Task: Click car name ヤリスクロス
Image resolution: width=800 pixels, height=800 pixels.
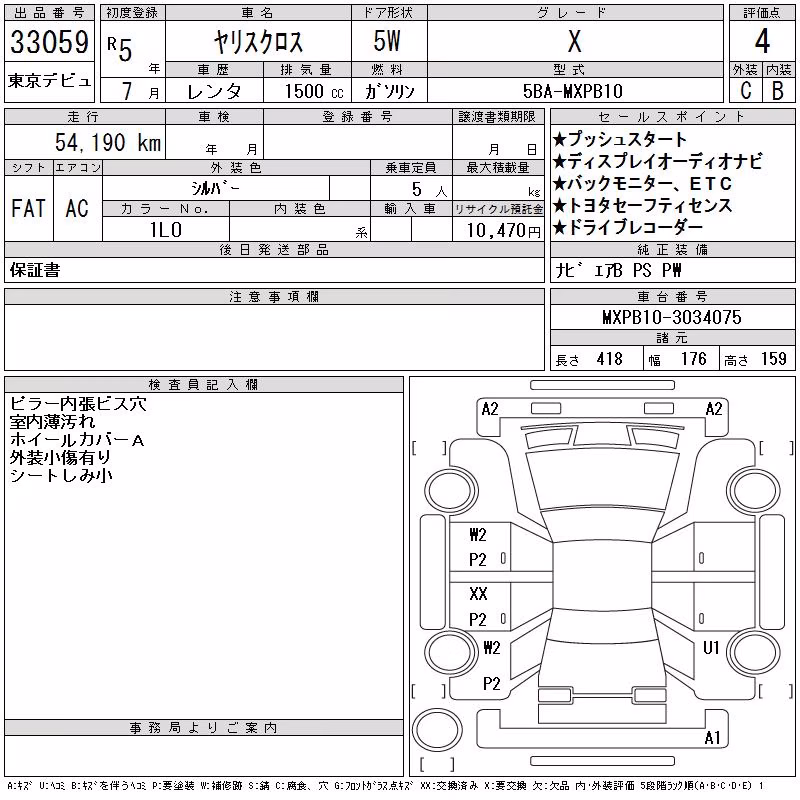Action: 258,41
